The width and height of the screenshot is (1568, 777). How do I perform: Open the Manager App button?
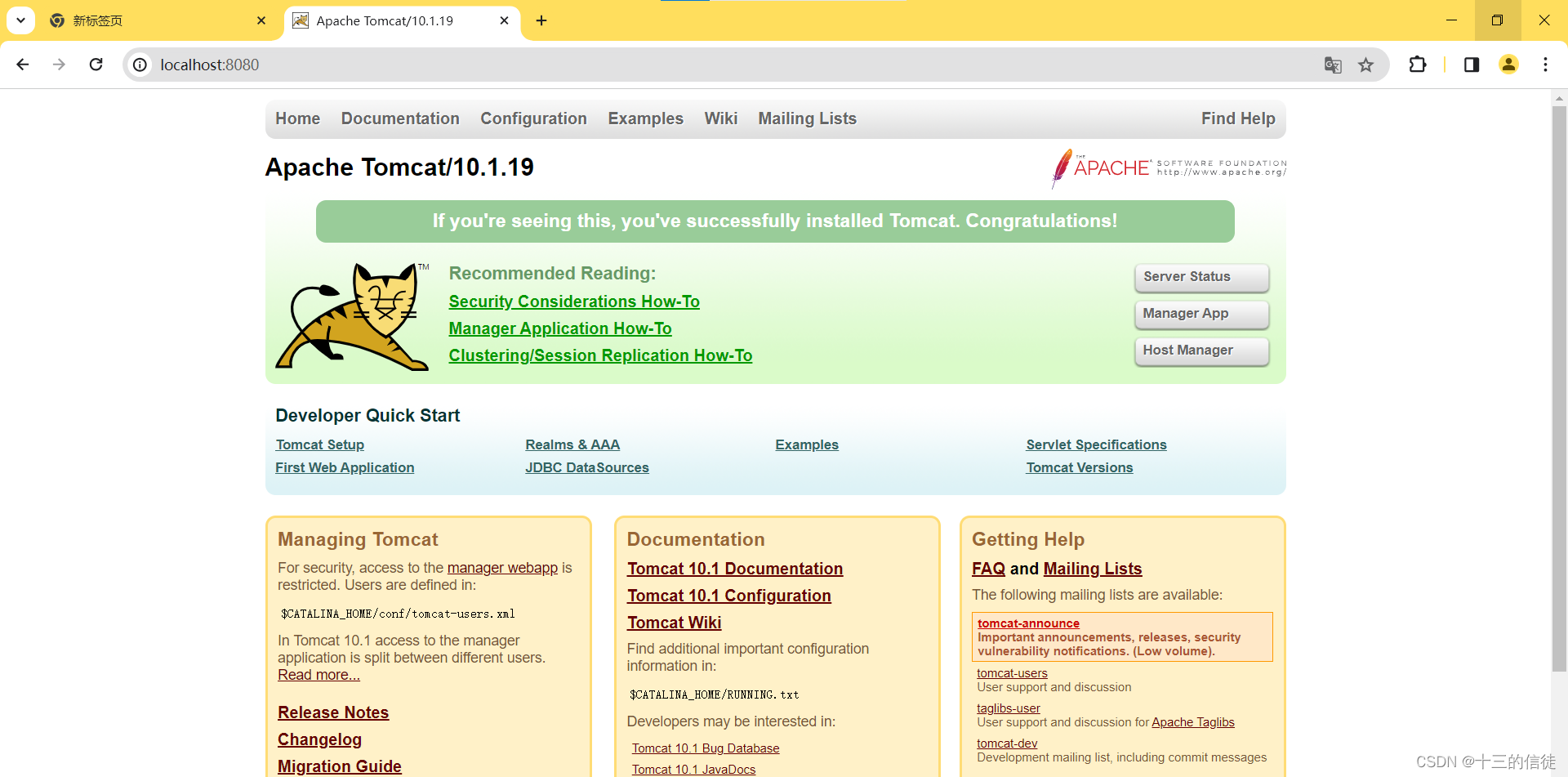[x=1201, y=314]
